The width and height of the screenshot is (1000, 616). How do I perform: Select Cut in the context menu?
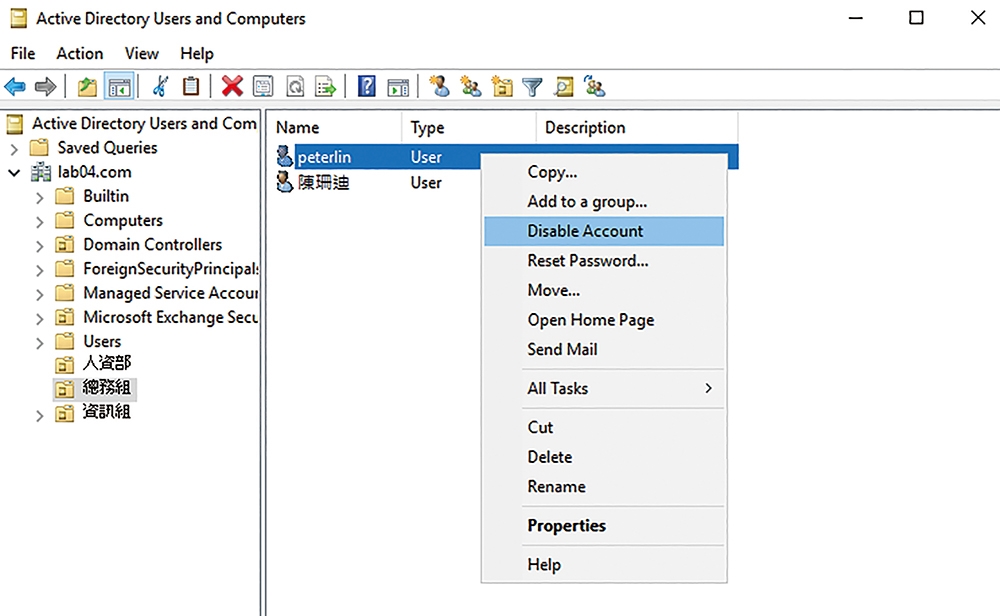(604, 427)
